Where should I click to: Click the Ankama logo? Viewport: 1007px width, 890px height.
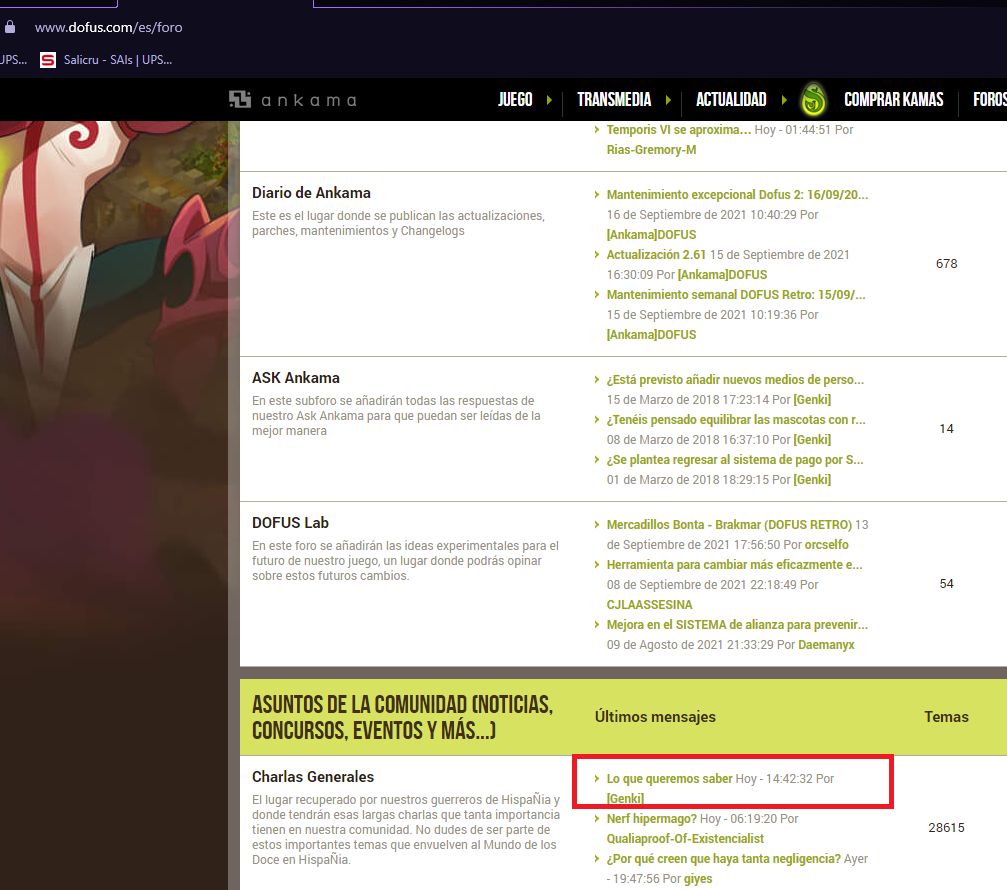pos(292,100)
